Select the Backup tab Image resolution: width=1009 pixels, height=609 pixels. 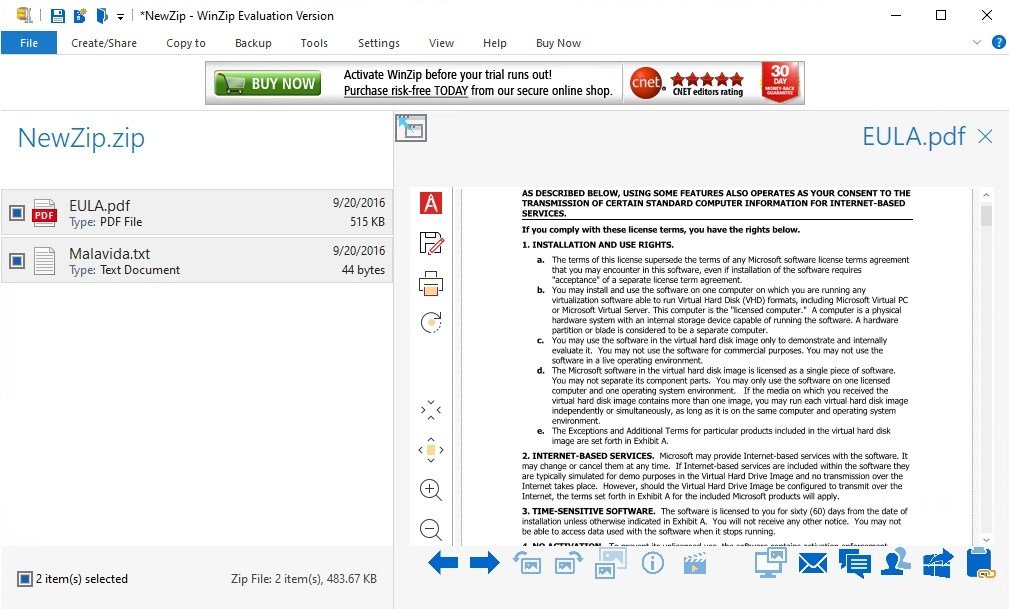(x=253, y=43)
